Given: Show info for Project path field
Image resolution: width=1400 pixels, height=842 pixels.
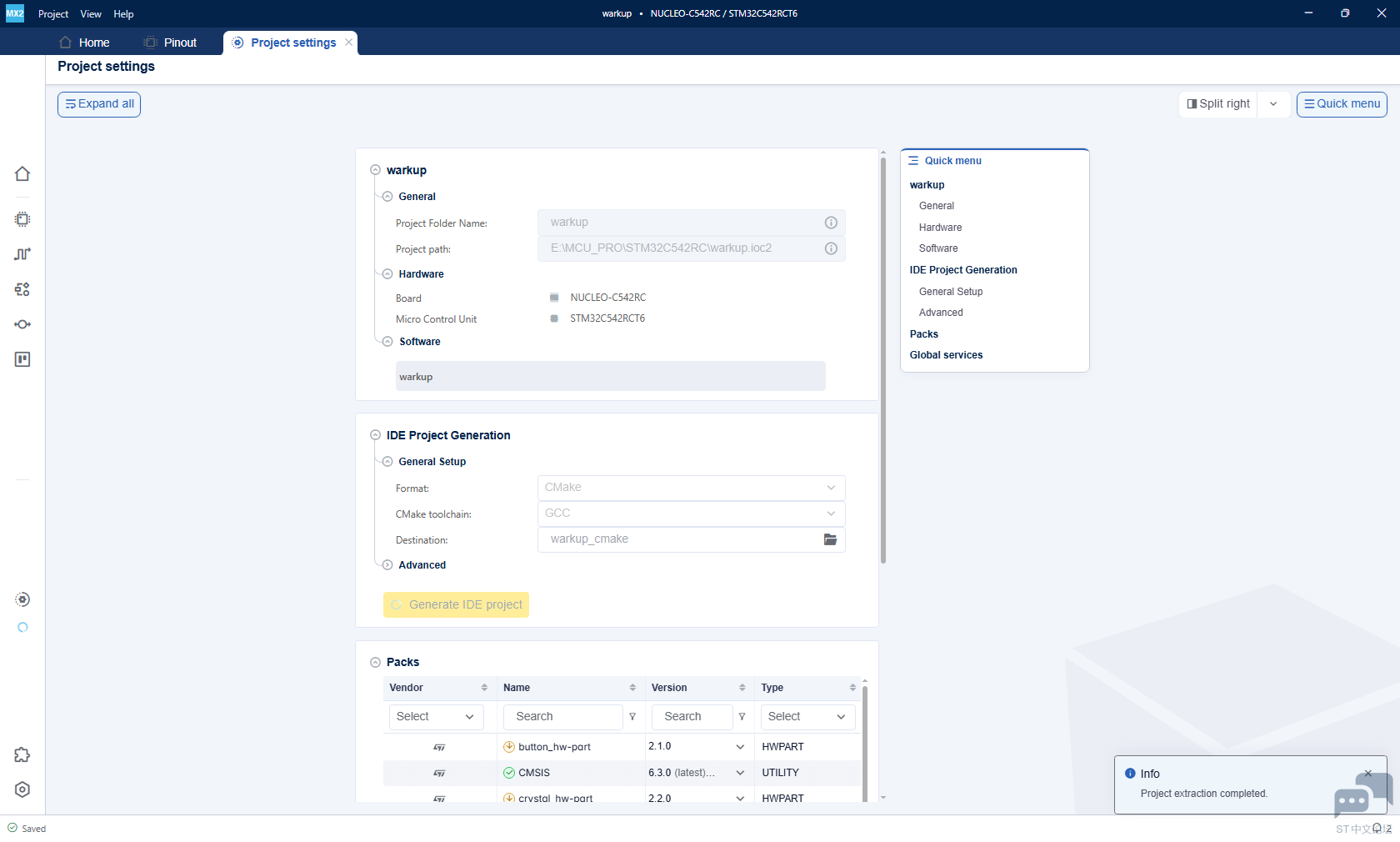Looking at the screenshot, I should pyautogui.click(x=831, y=248).
